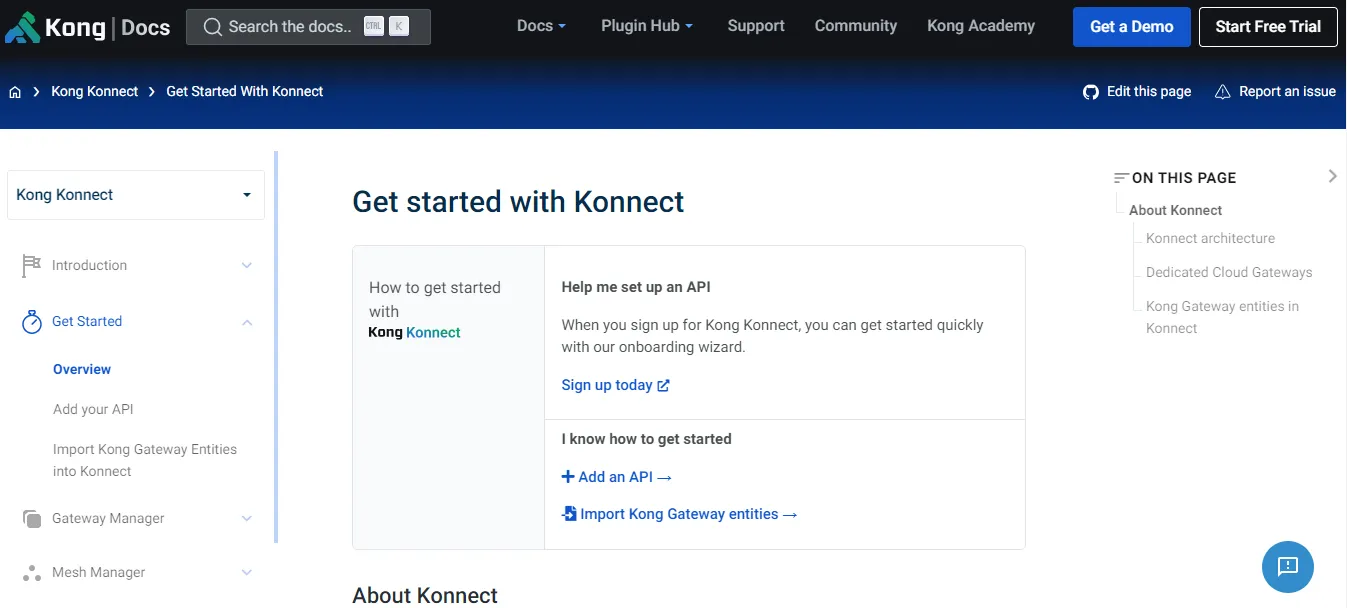
Task: Open the Plugin Hub dropdown menu
Action: pos(647,26)
